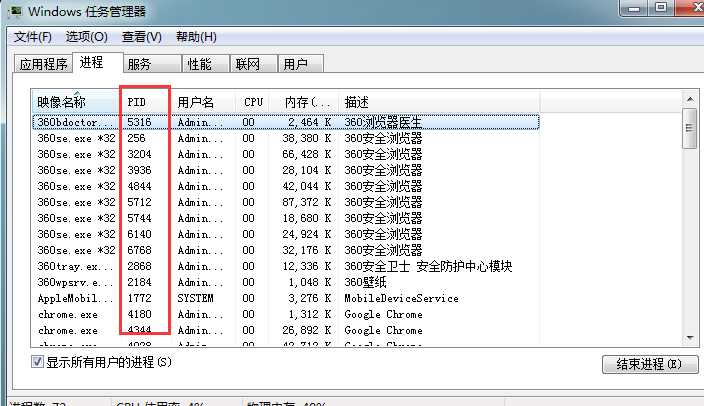Sort by 用户名 column header

click(203, 102)
